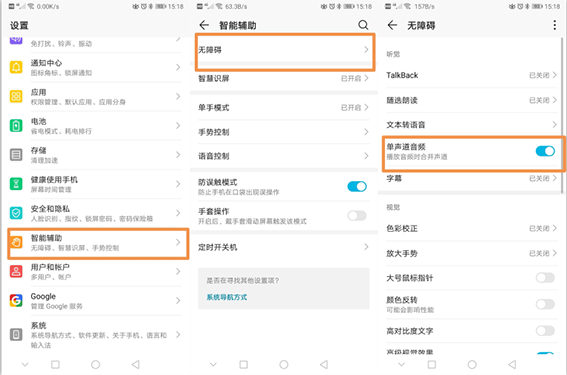Open the 单手模式 option

(x=284, y=107)
